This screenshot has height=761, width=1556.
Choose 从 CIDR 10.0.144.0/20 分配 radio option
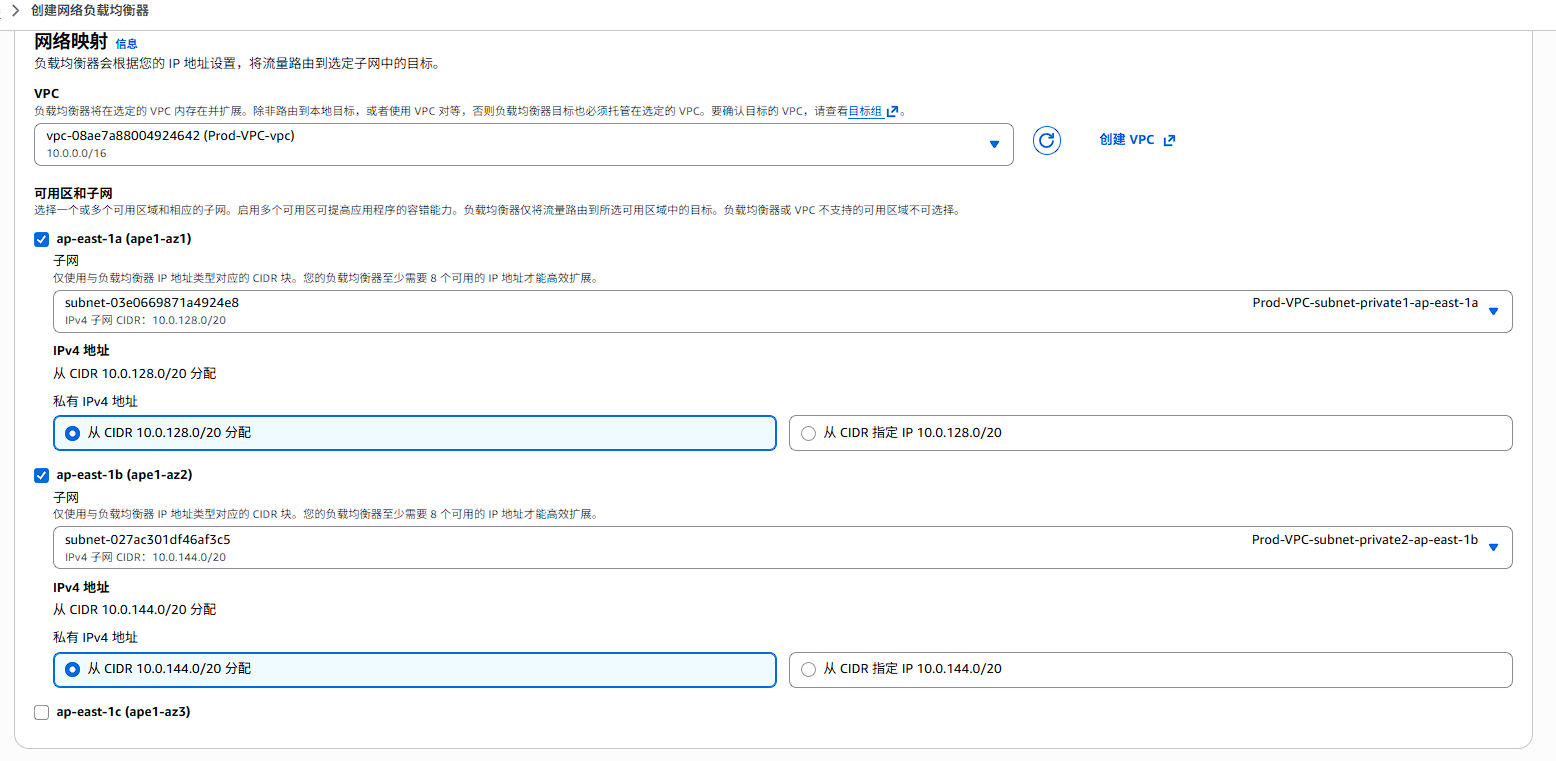point(72,670)
